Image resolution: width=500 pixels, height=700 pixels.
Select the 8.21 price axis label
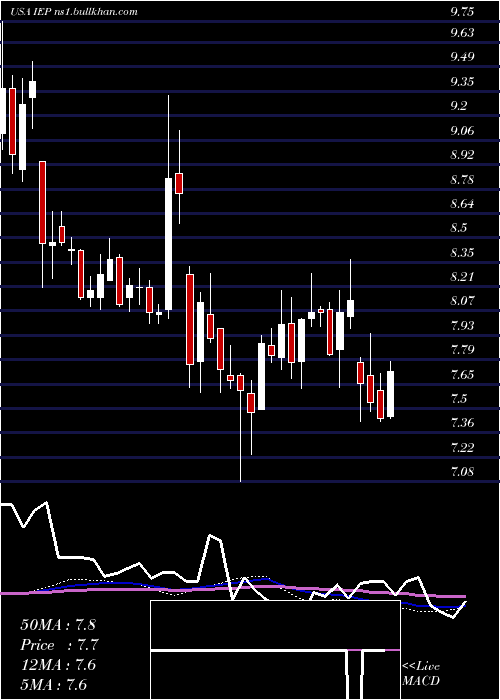pos(462,277)
